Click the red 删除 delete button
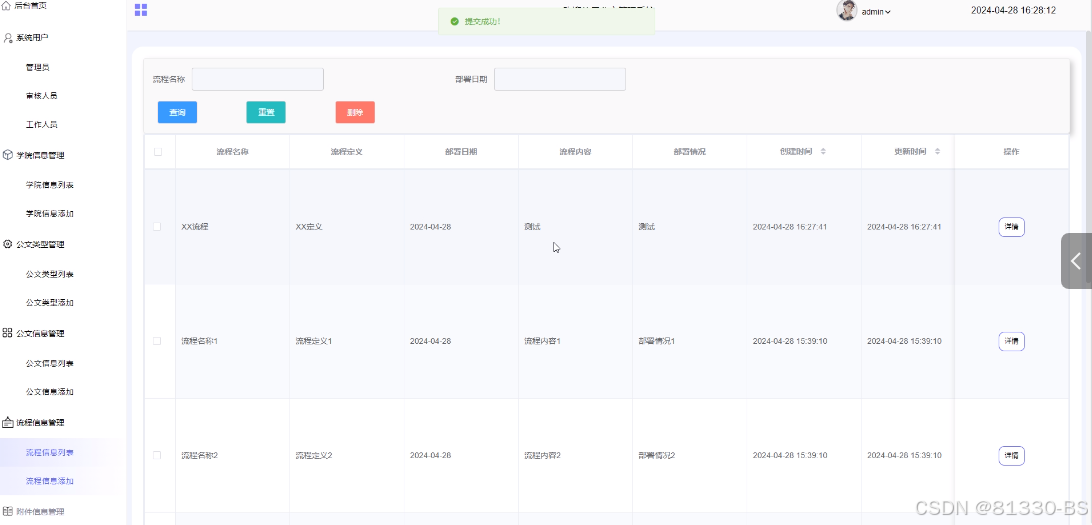The height and width of the screenshot is (525, 1092). (x=355, y=112)
